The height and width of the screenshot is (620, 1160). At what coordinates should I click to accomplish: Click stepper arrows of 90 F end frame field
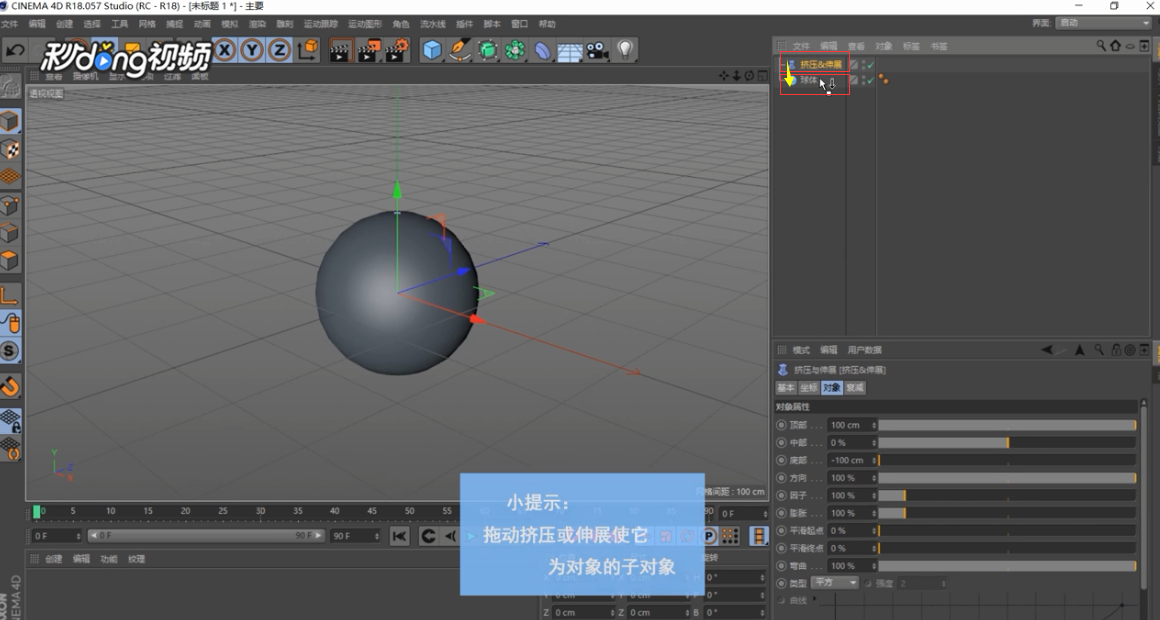tap(376, 536)
